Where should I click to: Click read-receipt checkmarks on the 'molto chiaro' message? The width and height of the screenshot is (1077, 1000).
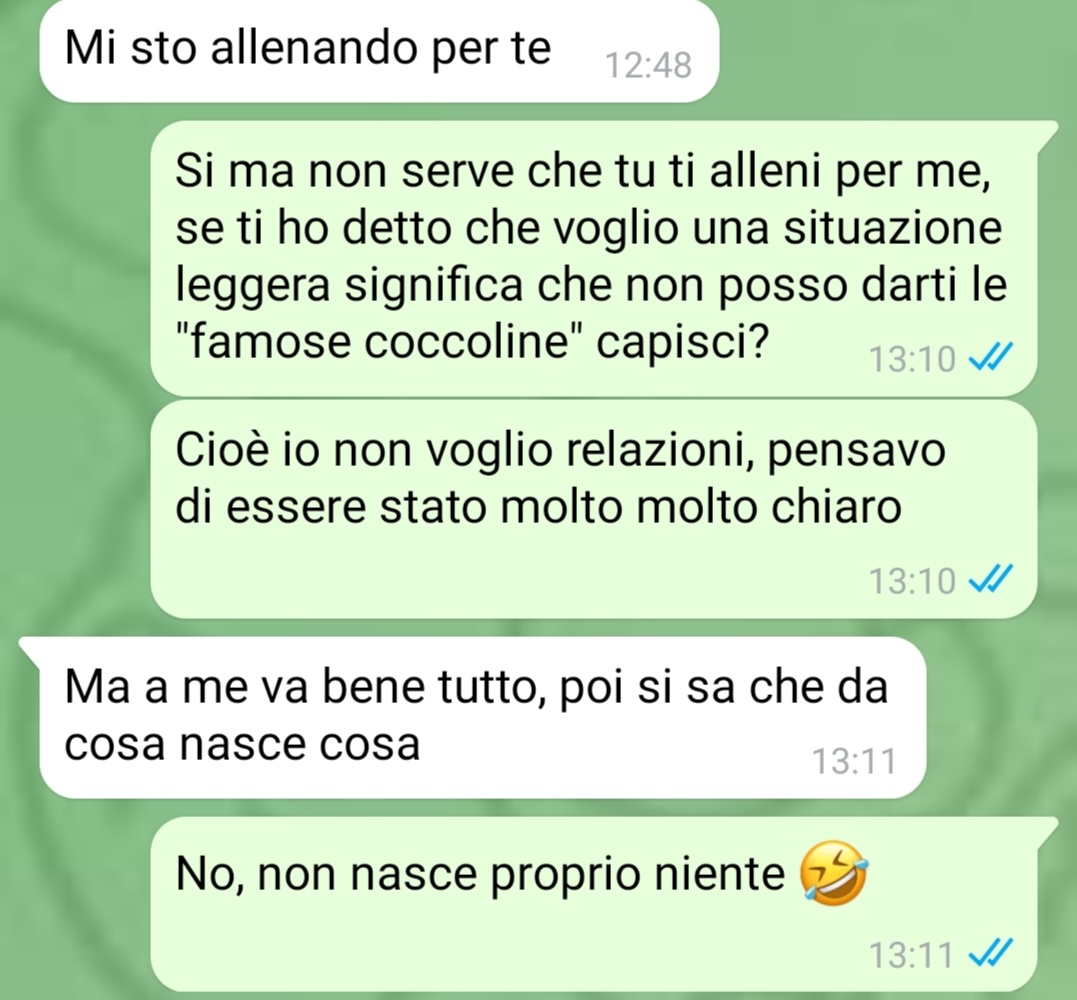tap(990, 578)
